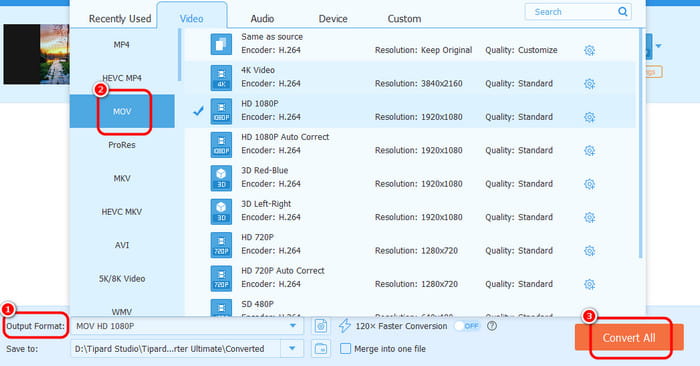Click the HD 720P preset icon
Screen dimensions: 700x366
(x=221, y=245)
